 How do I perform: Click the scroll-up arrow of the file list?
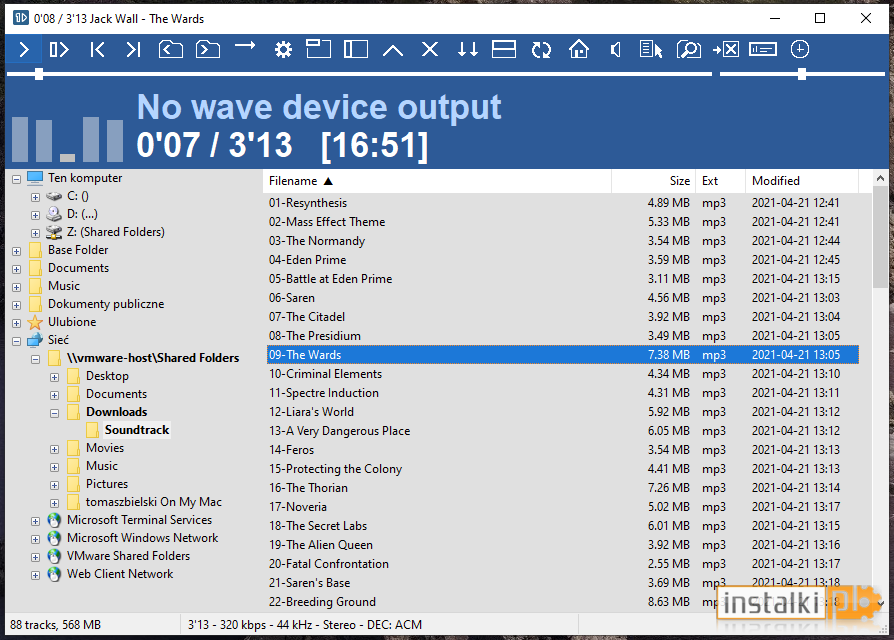(x=880, y=178)
